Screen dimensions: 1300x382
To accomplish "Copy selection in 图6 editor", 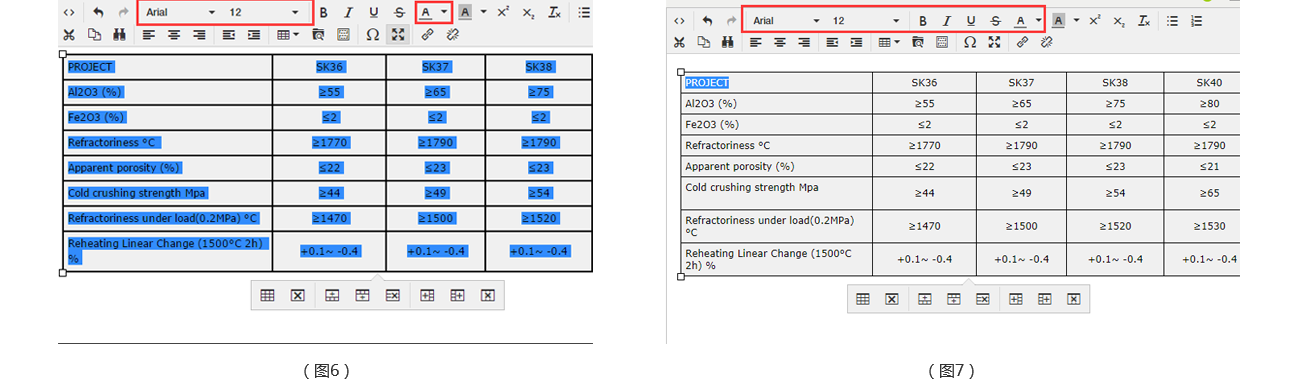I will tap(94, 35).
